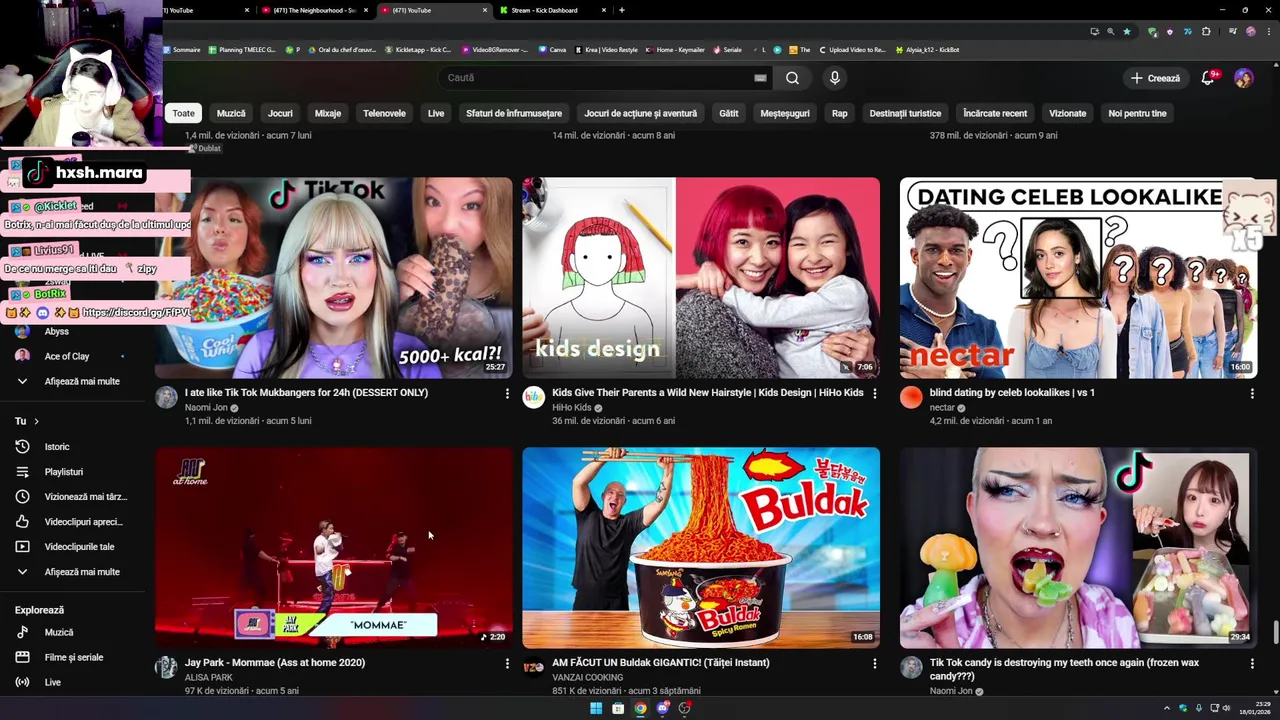
Task: Play blind dating by celeb lookalikes thumbnail
Action: 1078,278
